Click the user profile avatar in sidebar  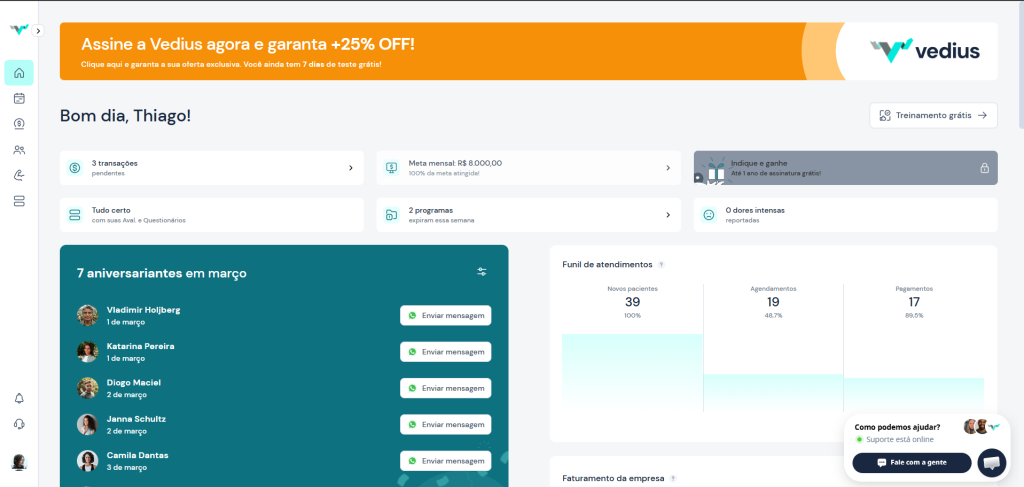19,462
